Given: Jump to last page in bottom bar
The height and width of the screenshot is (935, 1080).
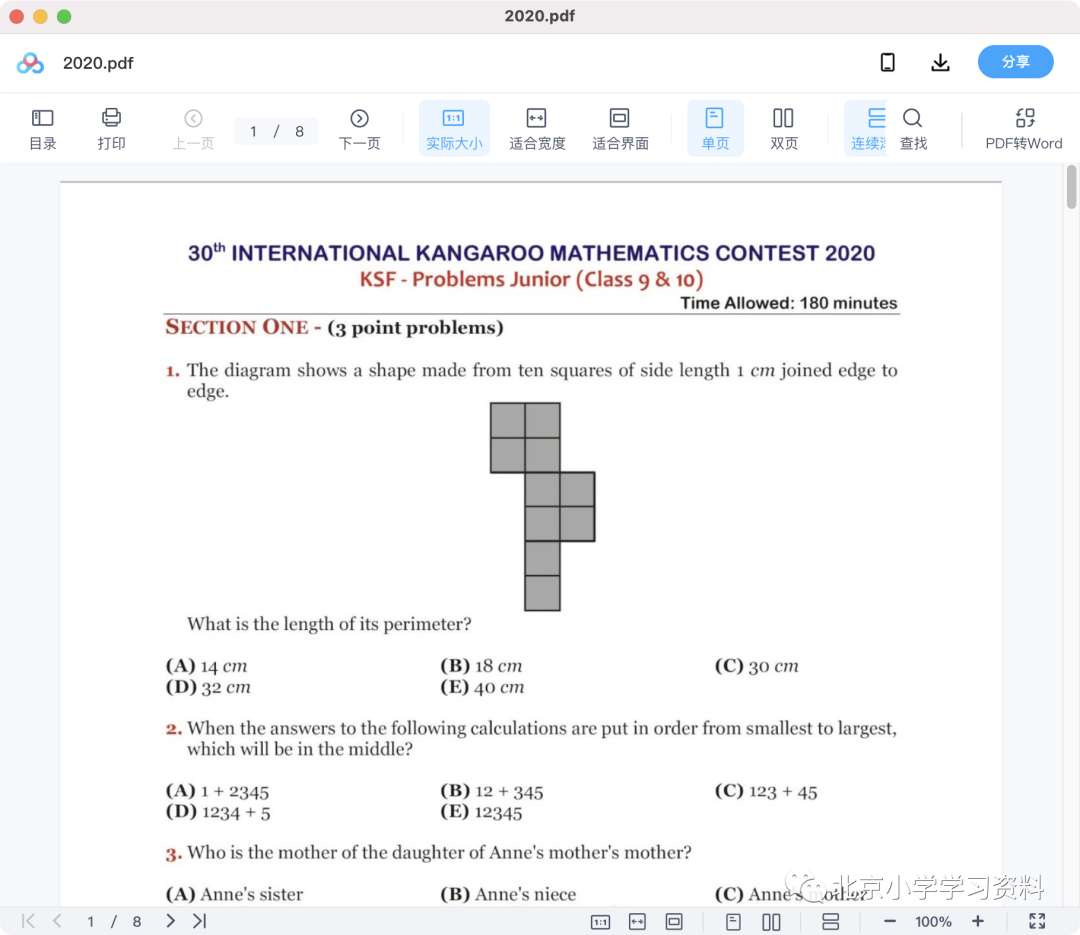Looking at the screenshot, I should (x=200, y=921).
